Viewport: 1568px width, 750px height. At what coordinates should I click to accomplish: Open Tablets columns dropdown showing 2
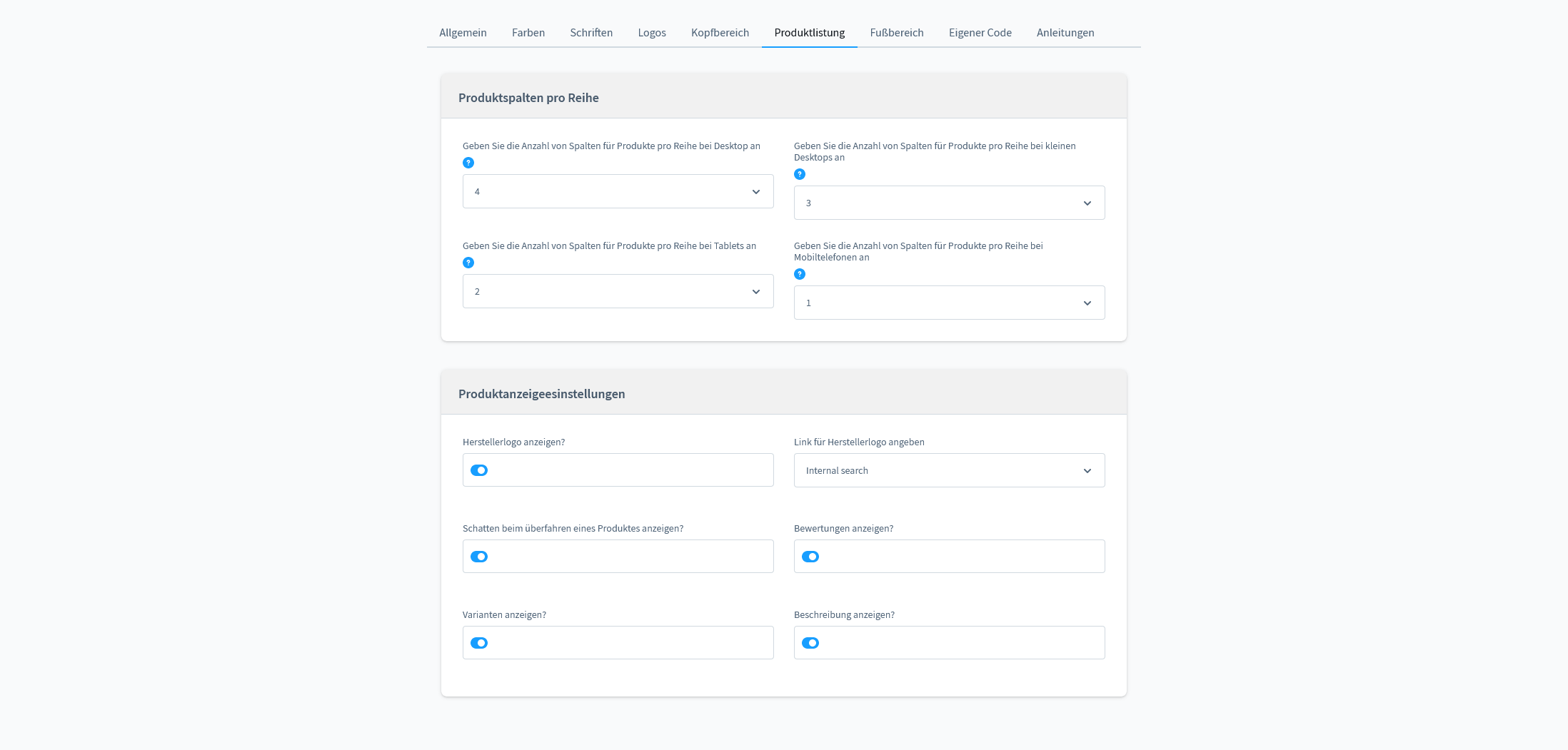[618, 291]
